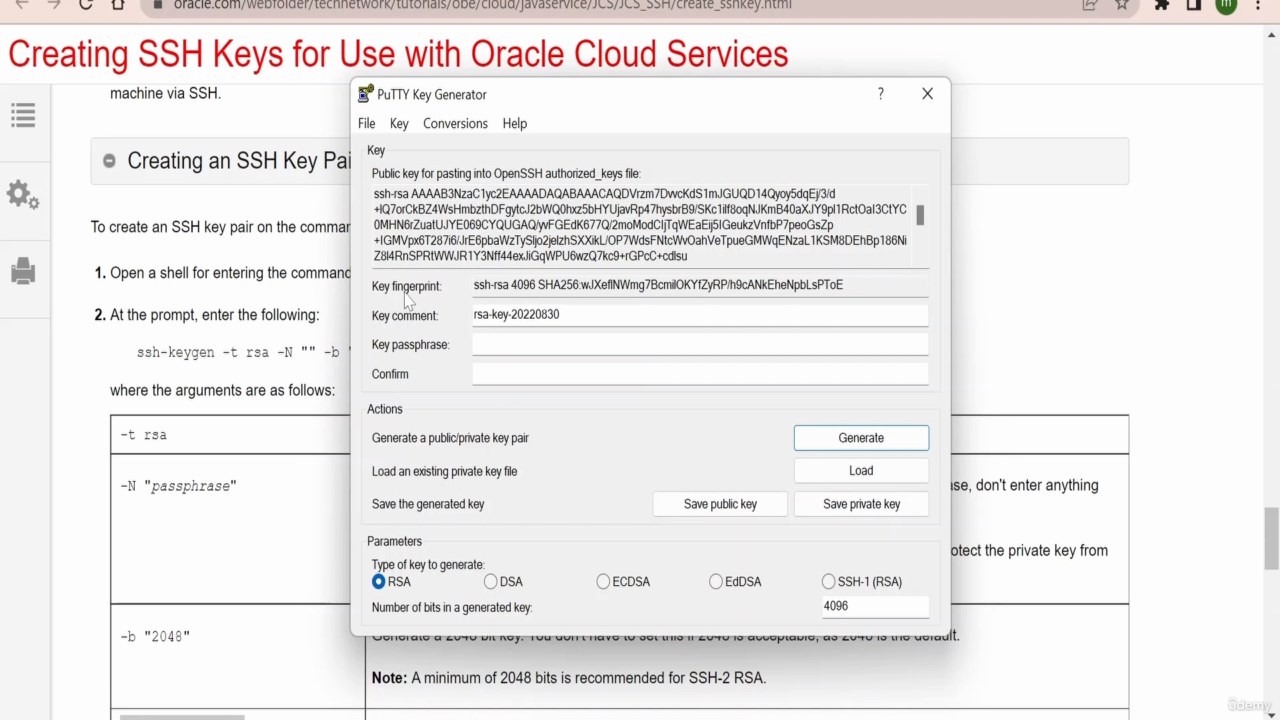Click the page title 'Creating SSH Keys for Use with Oracle Cloud Services'

pos(398,54)
